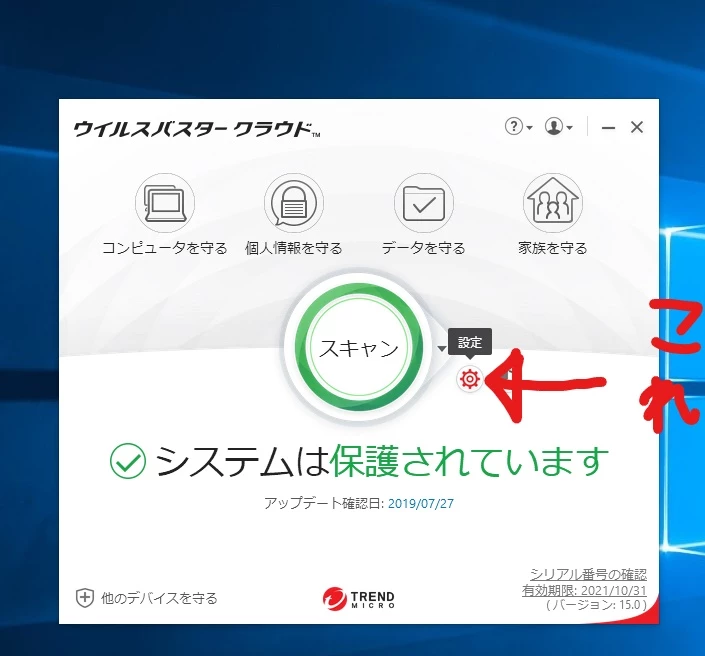Click the データを守る label text
This screenshot has width=705, height=656.
click(424, 248)
